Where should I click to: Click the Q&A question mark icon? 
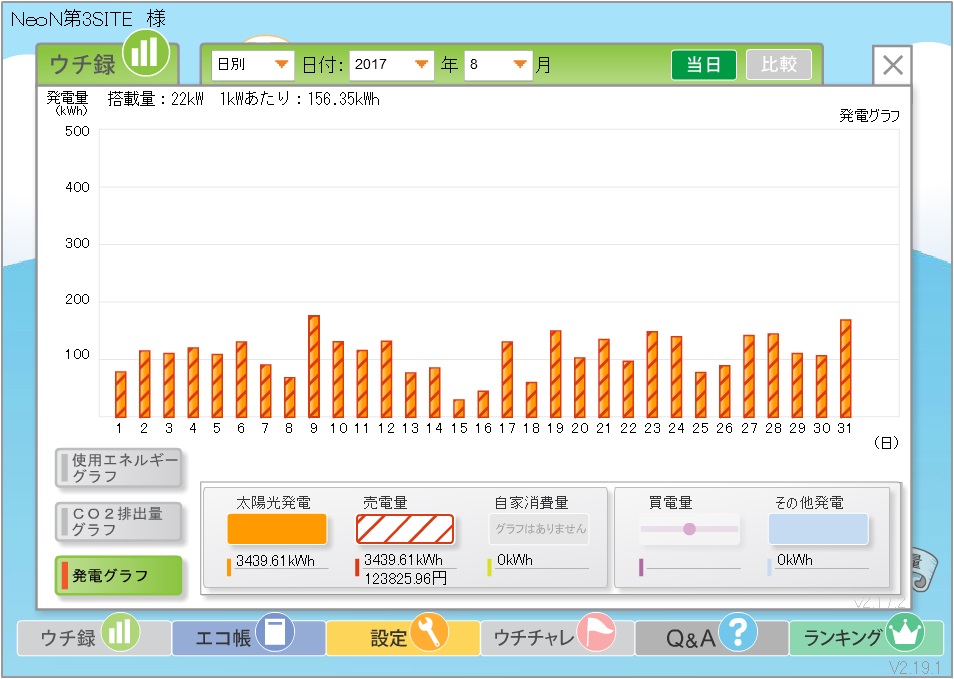737,632
